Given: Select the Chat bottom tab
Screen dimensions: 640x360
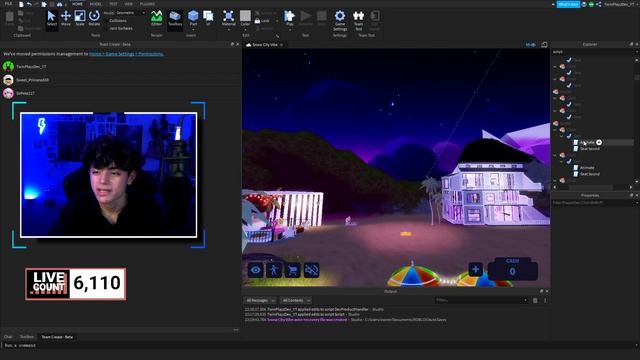Looking at the screenshot, I should pos(8,337).
